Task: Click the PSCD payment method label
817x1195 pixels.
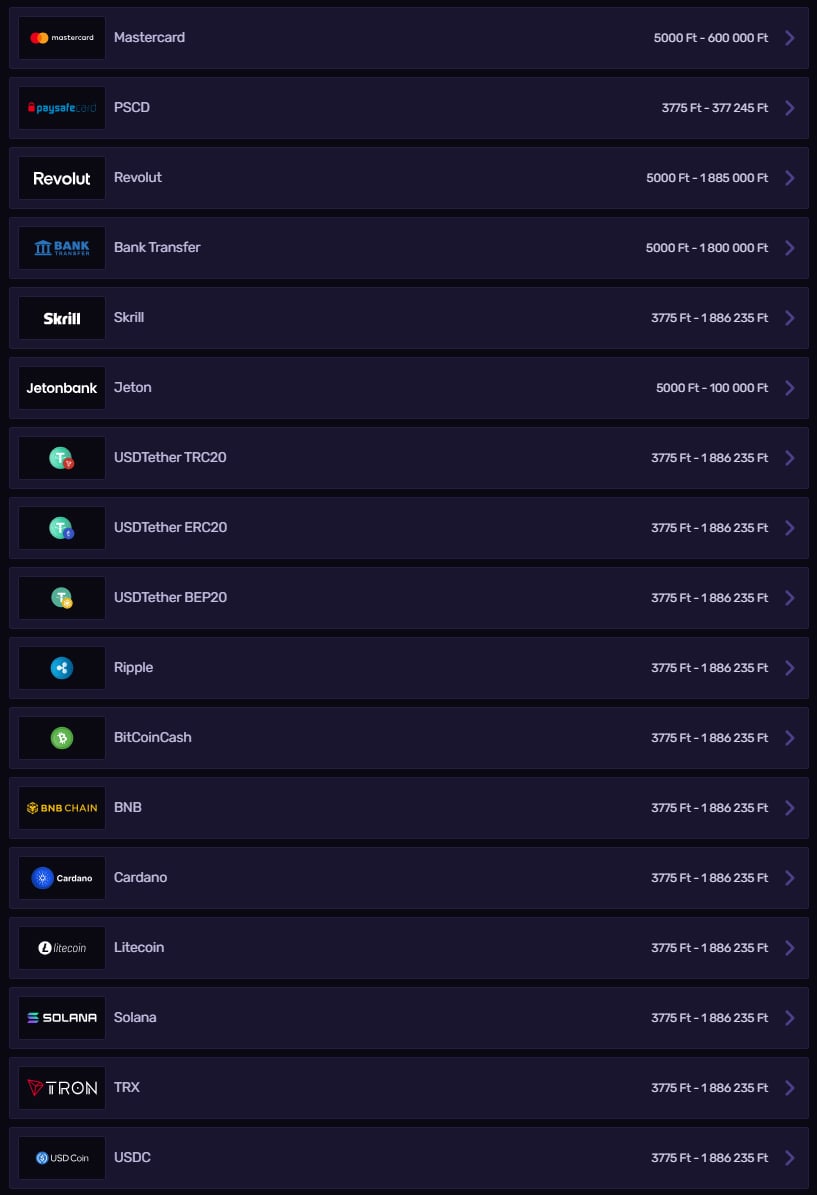Action: [x=132, y=107]
